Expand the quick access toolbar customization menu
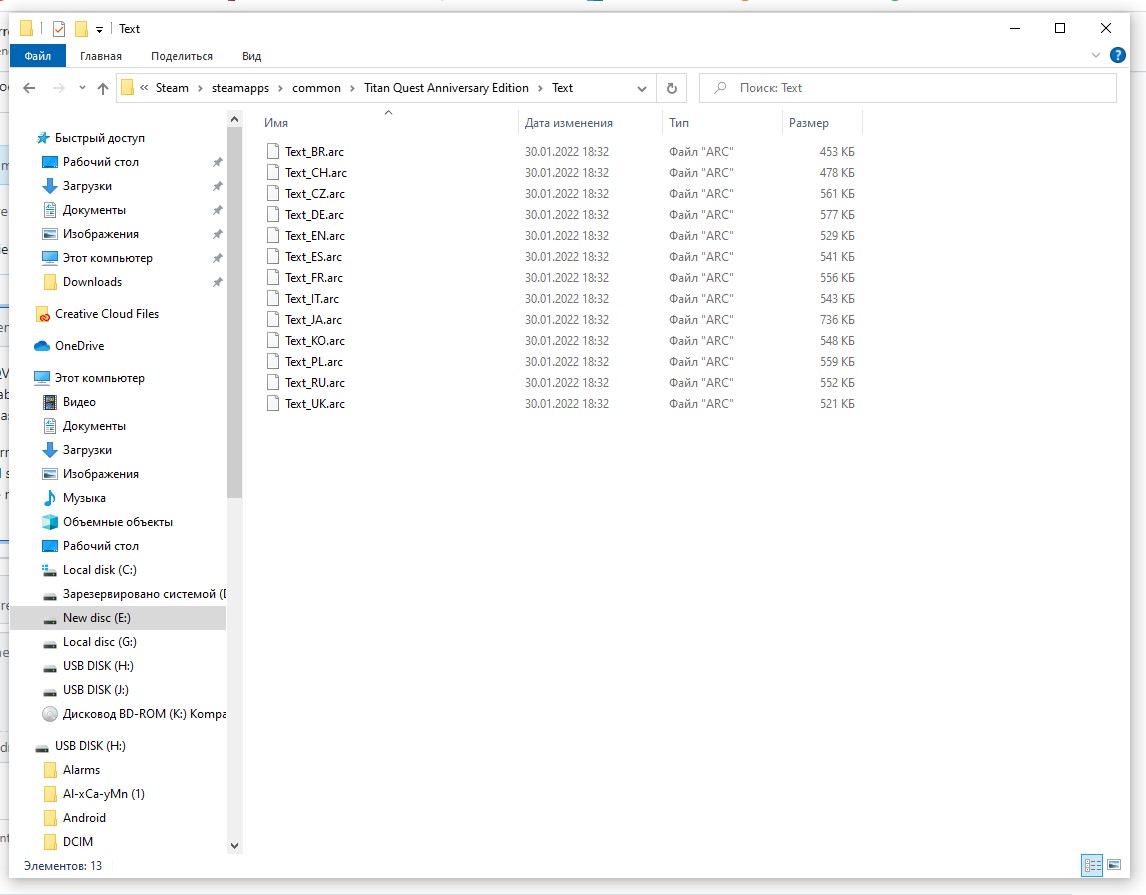 97,28
